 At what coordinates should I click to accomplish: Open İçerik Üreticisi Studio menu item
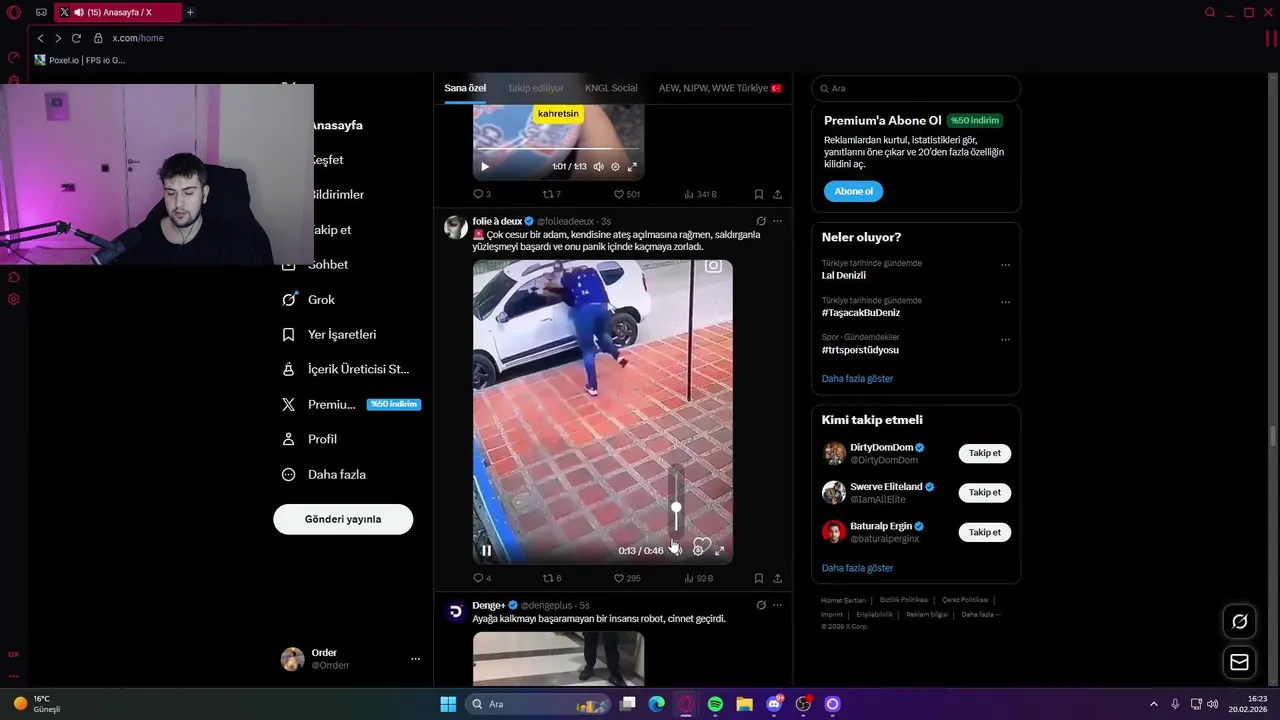pyautogui.click(x=346, y=369)
